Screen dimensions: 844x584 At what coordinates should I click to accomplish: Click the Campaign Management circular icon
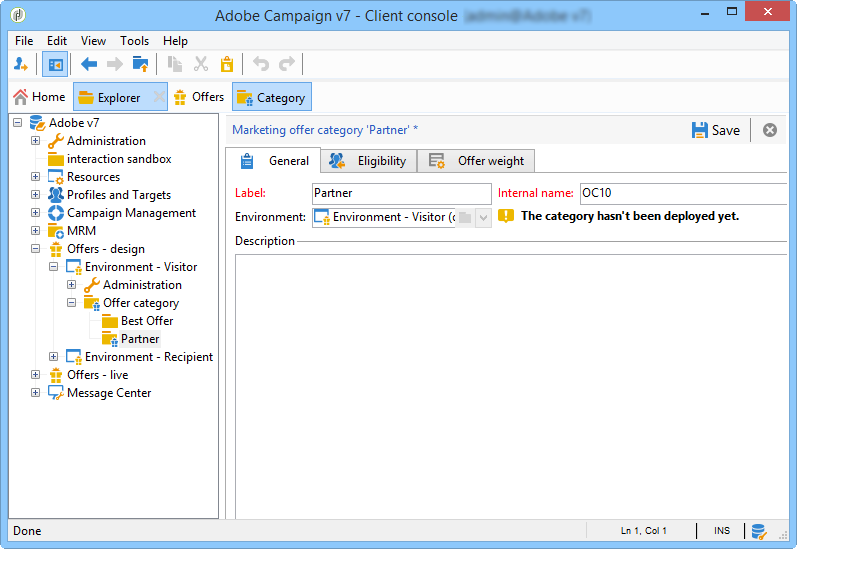click(56, 213)
